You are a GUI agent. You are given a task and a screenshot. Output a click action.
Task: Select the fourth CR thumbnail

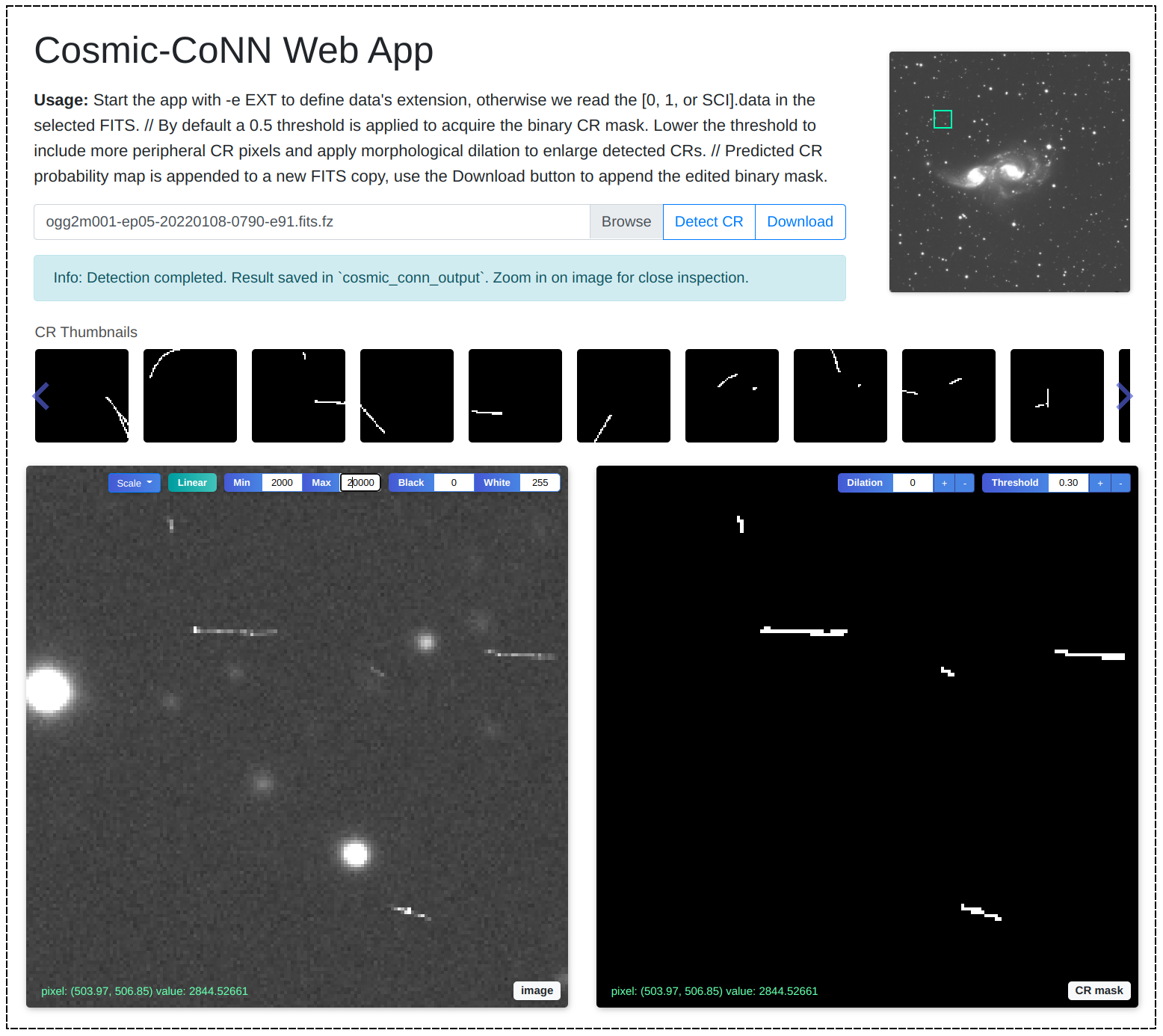click(407, 395)
